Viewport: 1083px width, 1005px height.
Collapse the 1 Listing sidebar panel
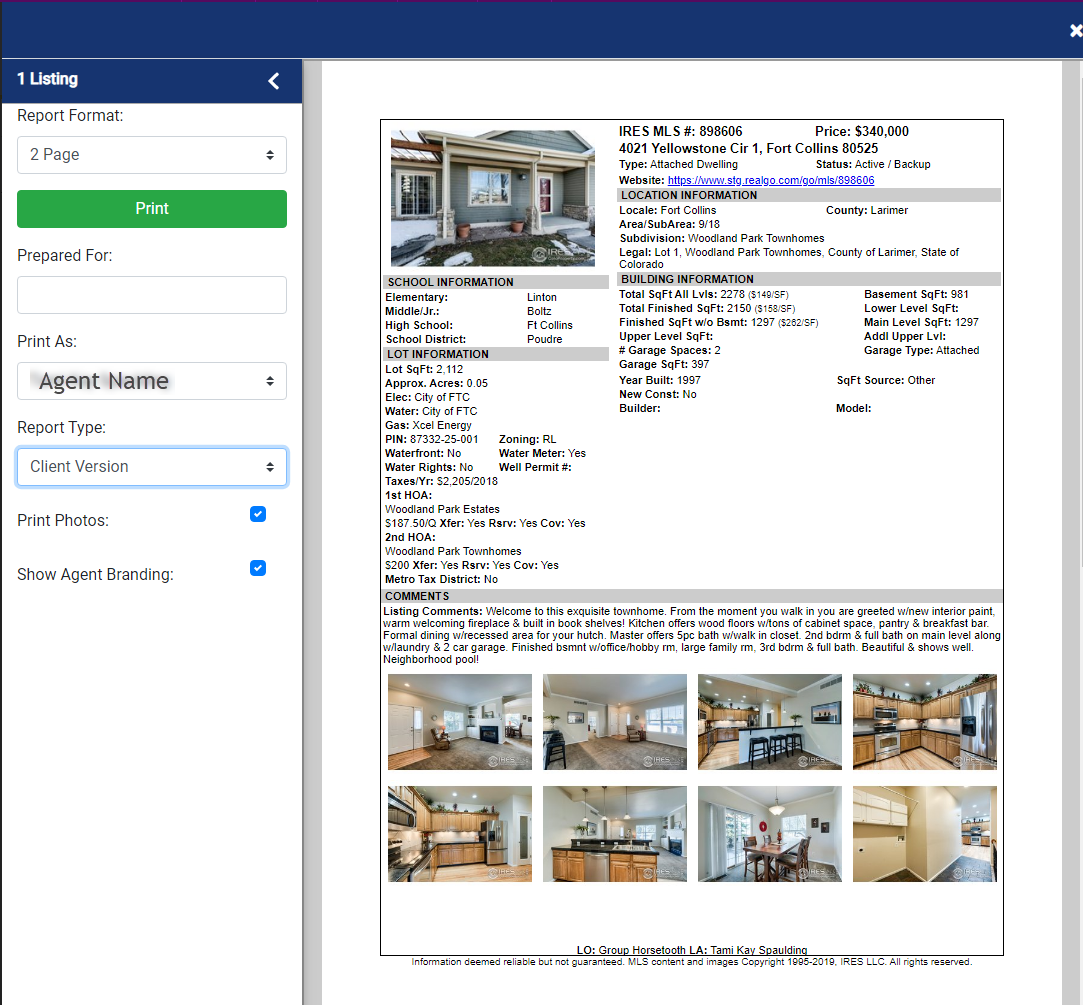click(x=273, y=81)
